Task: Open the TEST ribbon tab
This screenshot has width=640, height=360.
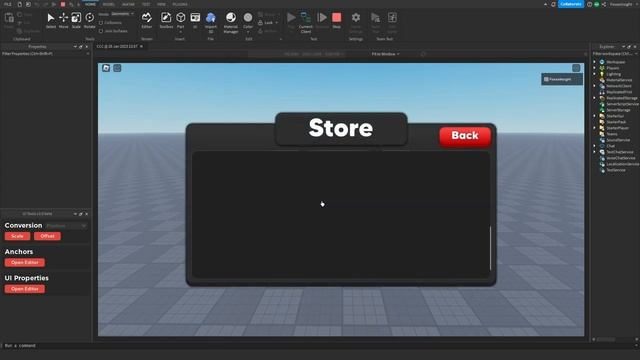Action: coord(146,4)
